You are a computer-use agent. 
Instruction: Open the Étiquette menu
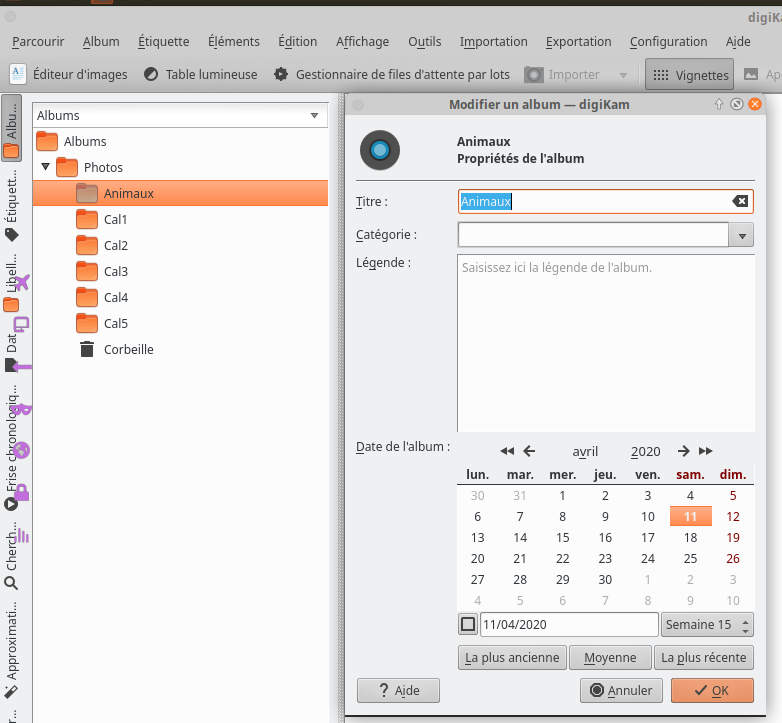(164, 41)
